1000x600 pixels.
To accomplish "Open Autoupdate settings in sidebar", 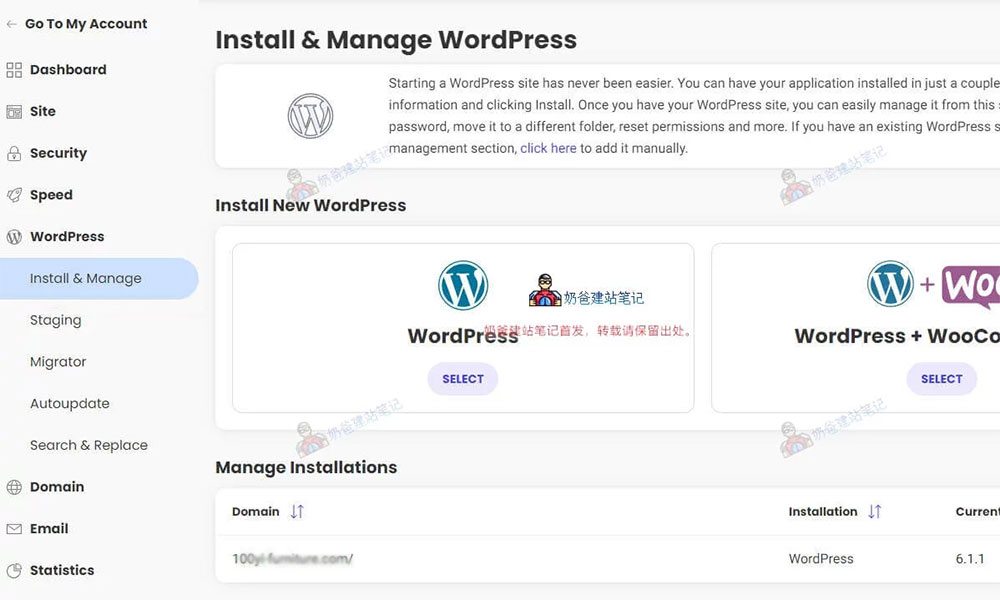I will [70, 404].
